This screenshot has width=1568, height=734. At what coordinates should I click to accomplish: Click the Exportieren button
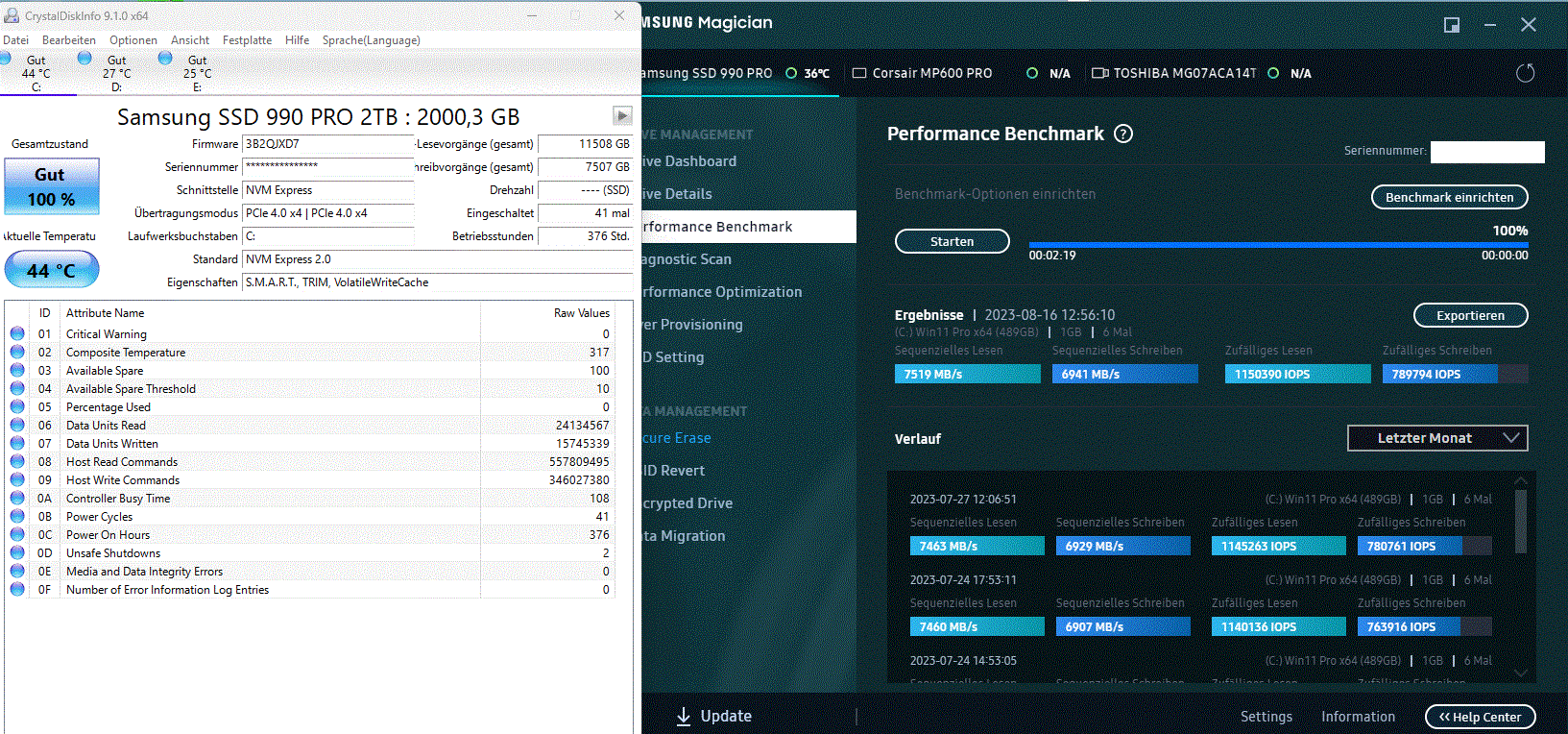1470,315
